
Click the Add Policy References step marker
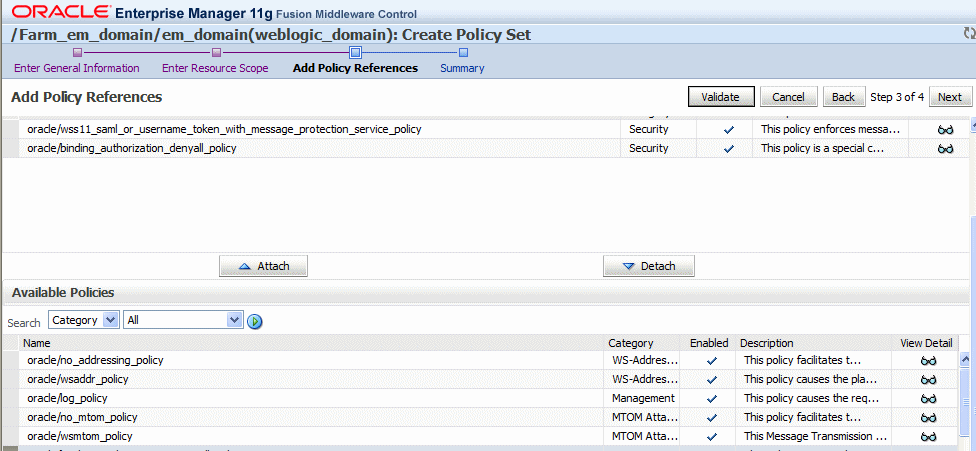click(355, 52)
